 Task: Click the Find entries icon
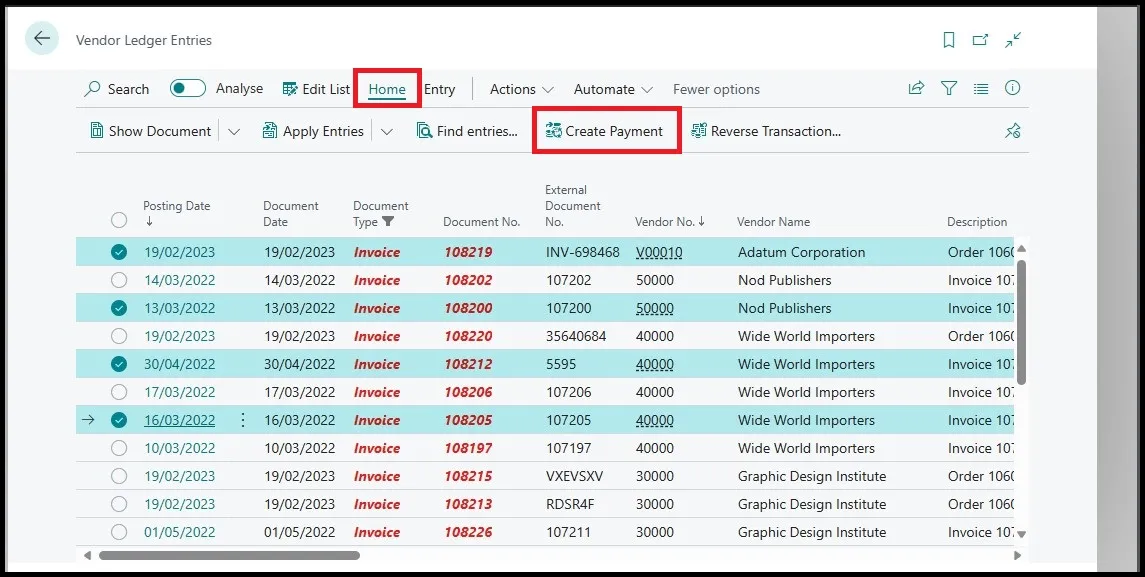(x=424, y=131)
